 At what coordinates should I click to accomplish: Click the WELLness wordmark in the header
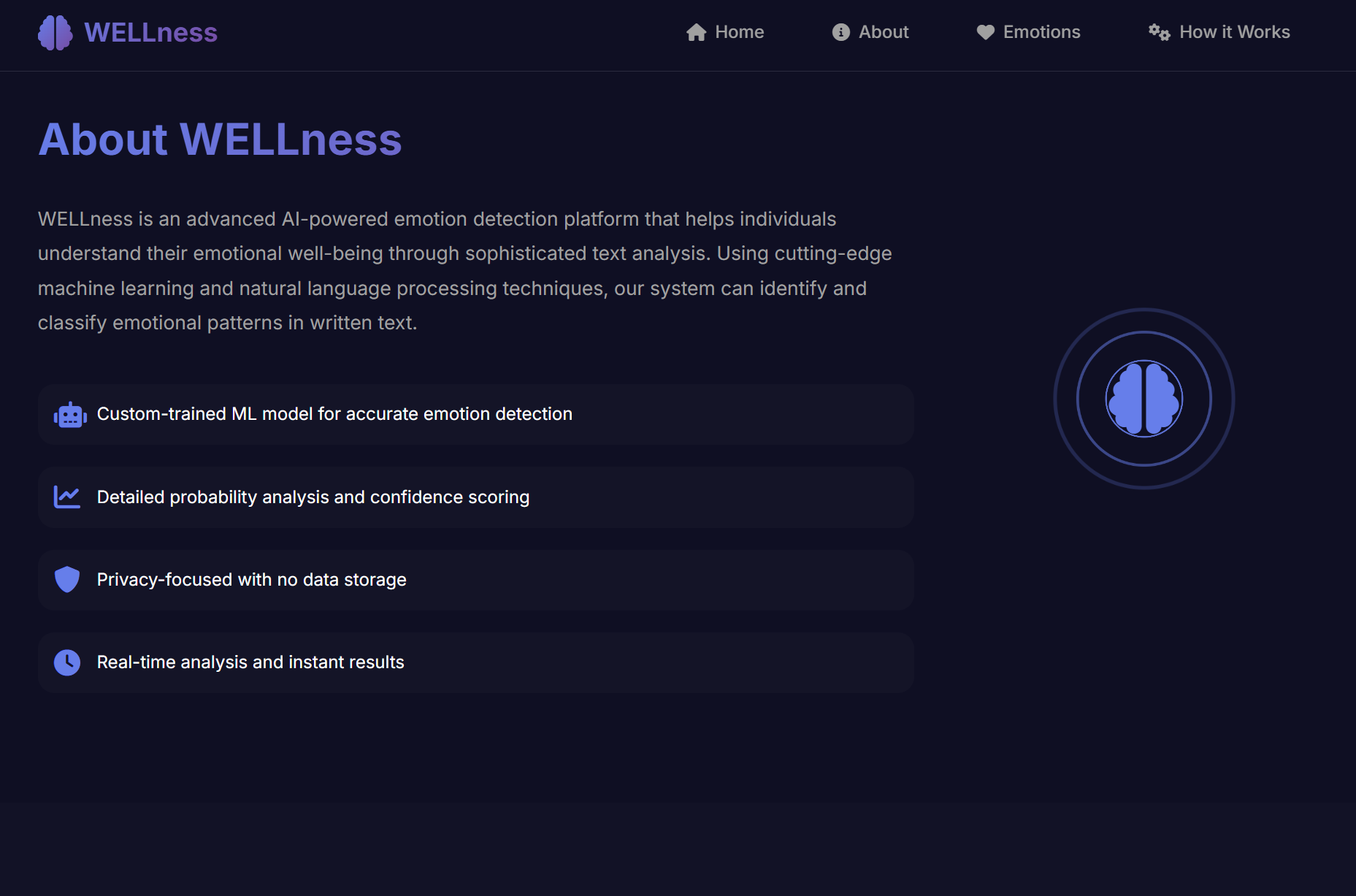pyautogui.click(x=150, y=32)
